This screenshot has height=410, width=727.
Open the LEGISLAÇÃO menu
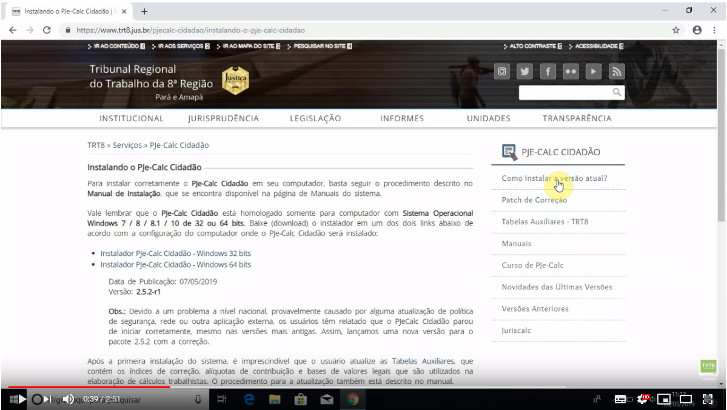tap(315, 118)
